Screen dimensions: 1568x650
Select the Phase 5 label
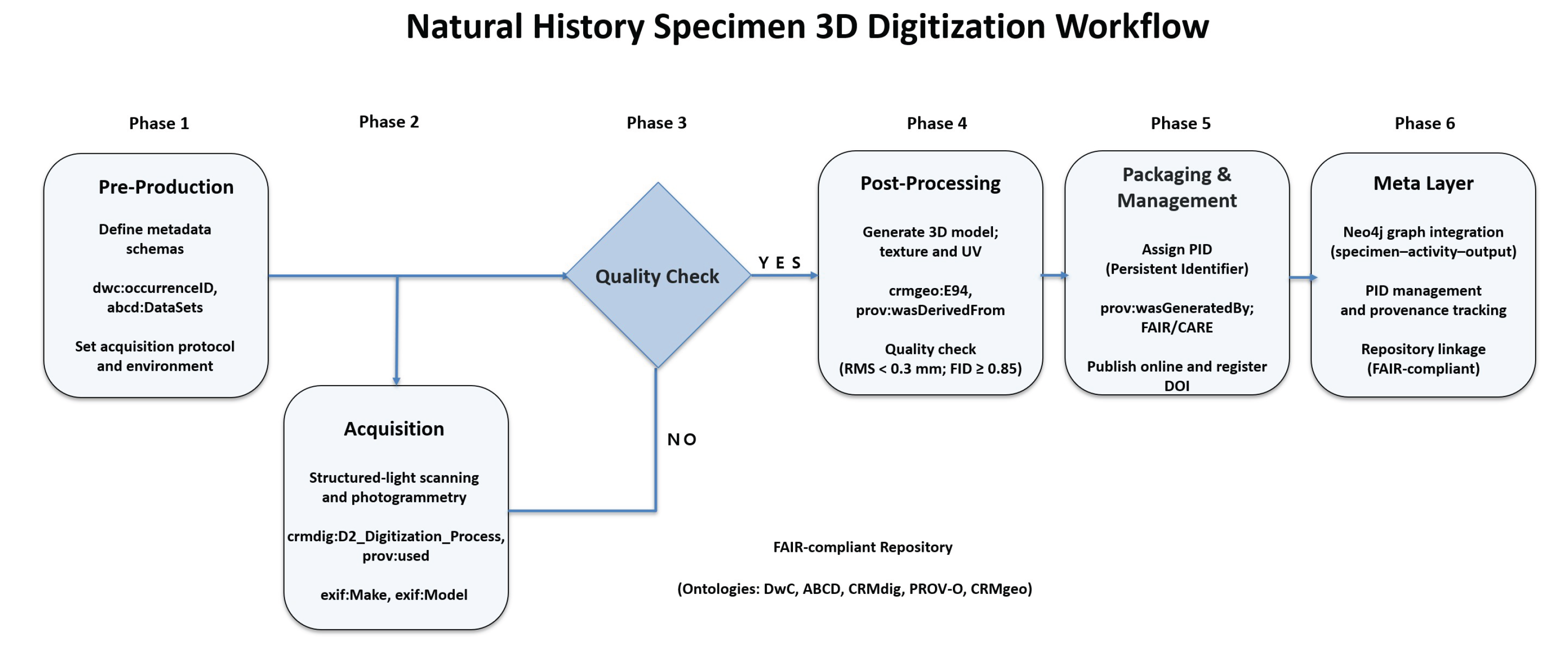1180,124
